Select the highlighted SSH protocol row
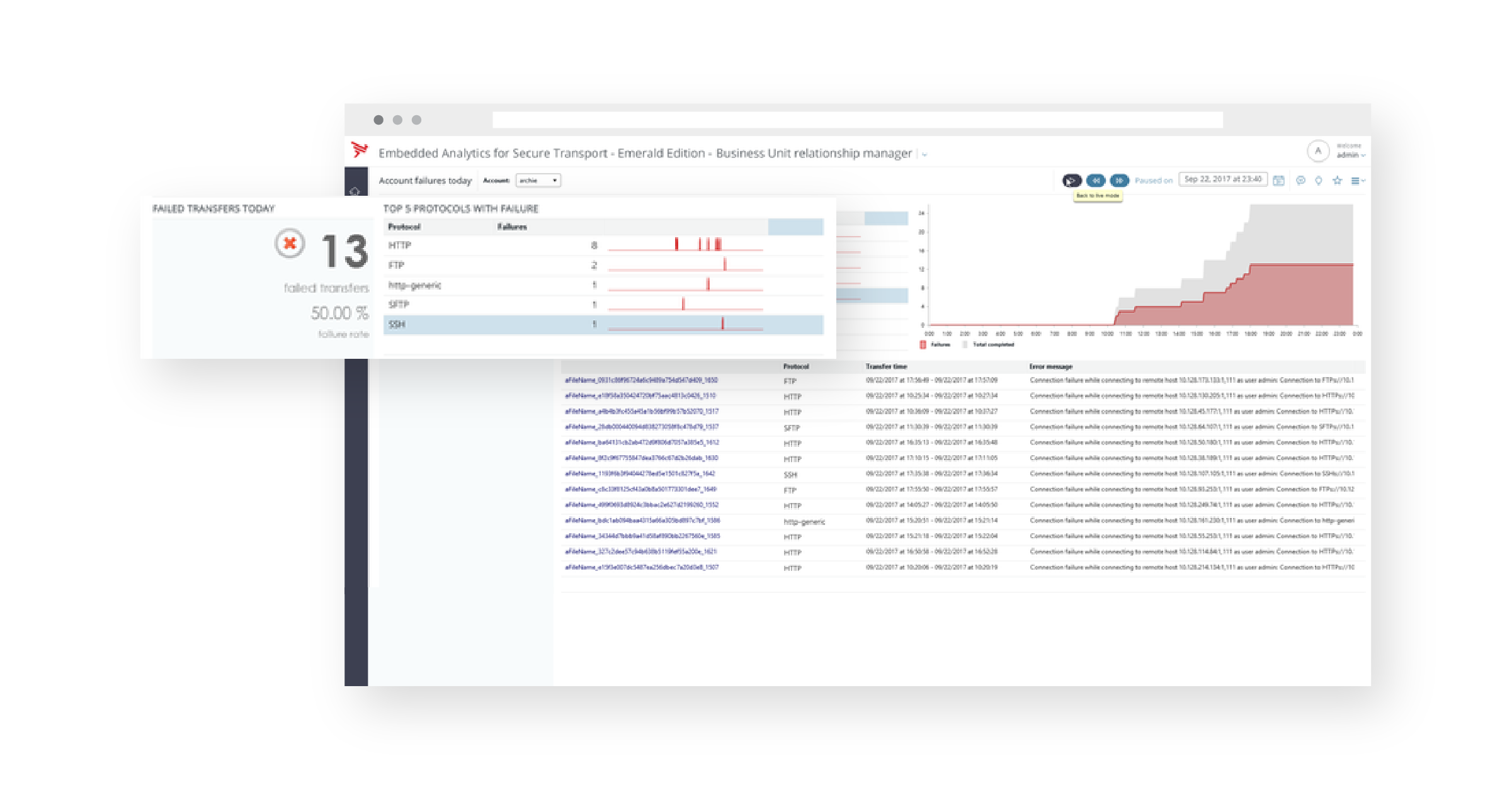This screenshot has width=1512, height=790. coord(603,324)
